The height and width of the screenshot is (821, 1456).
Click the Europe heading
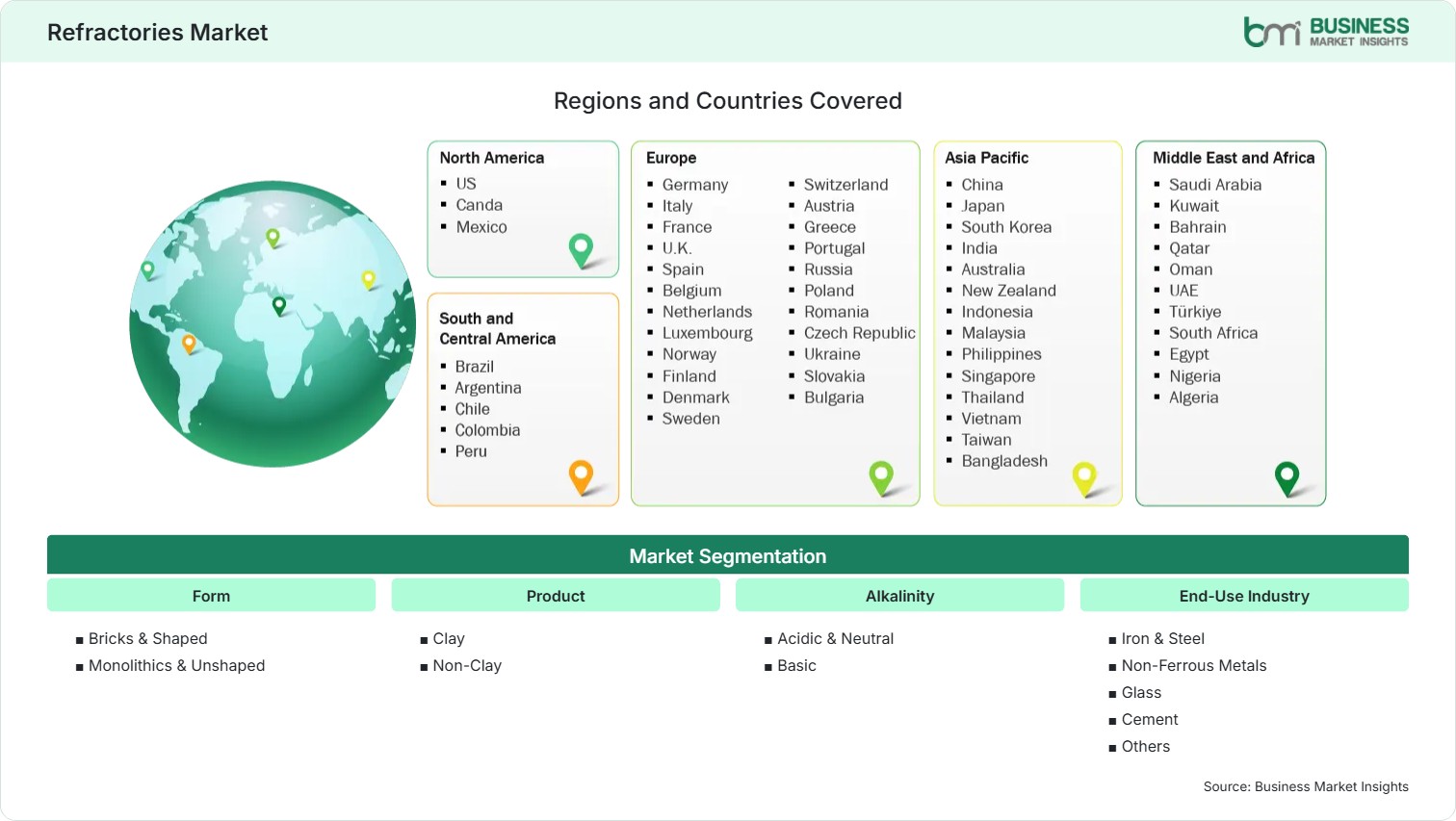click(671, 158)
